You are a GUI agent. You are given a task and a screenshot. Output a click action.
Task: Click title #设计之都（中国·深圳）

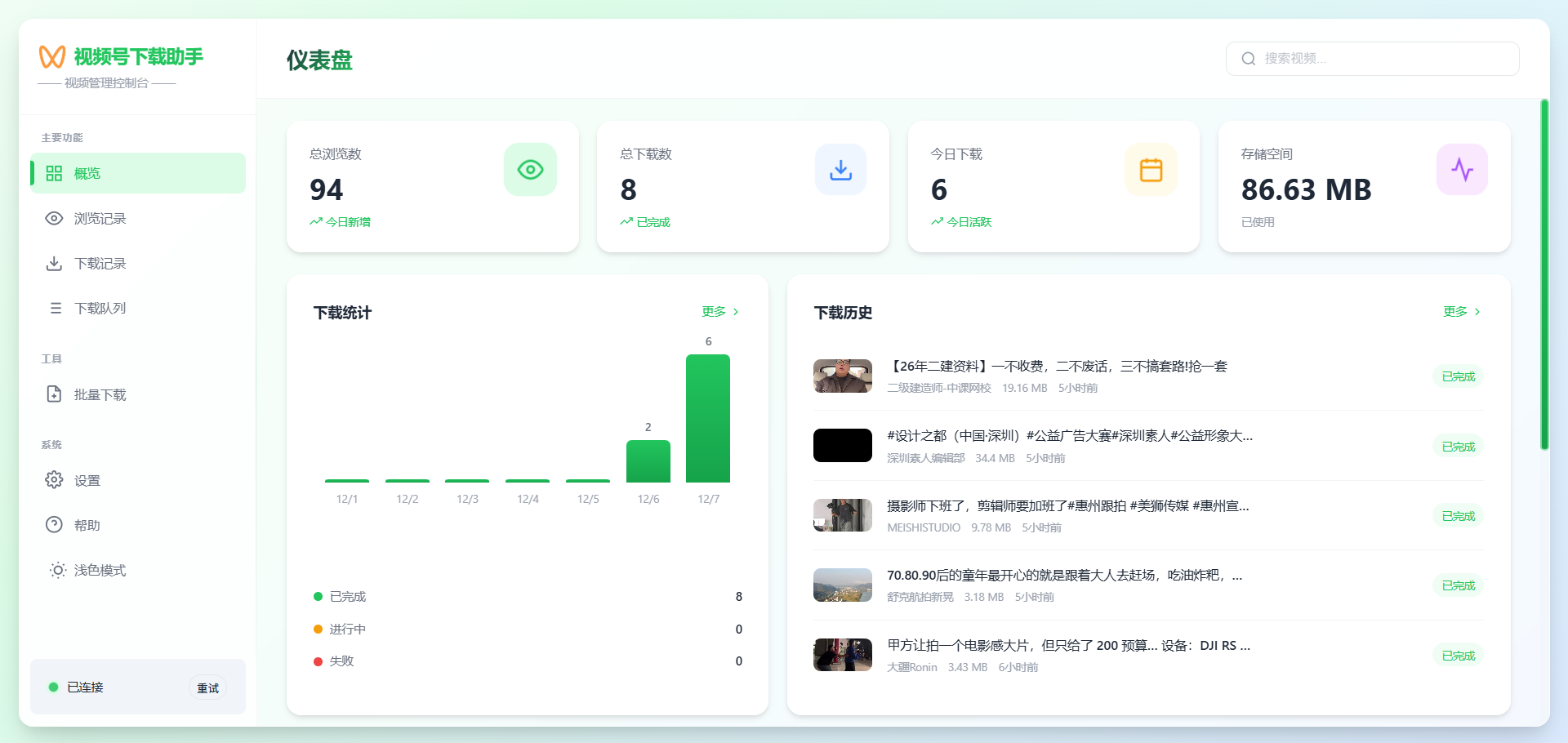1070,436
